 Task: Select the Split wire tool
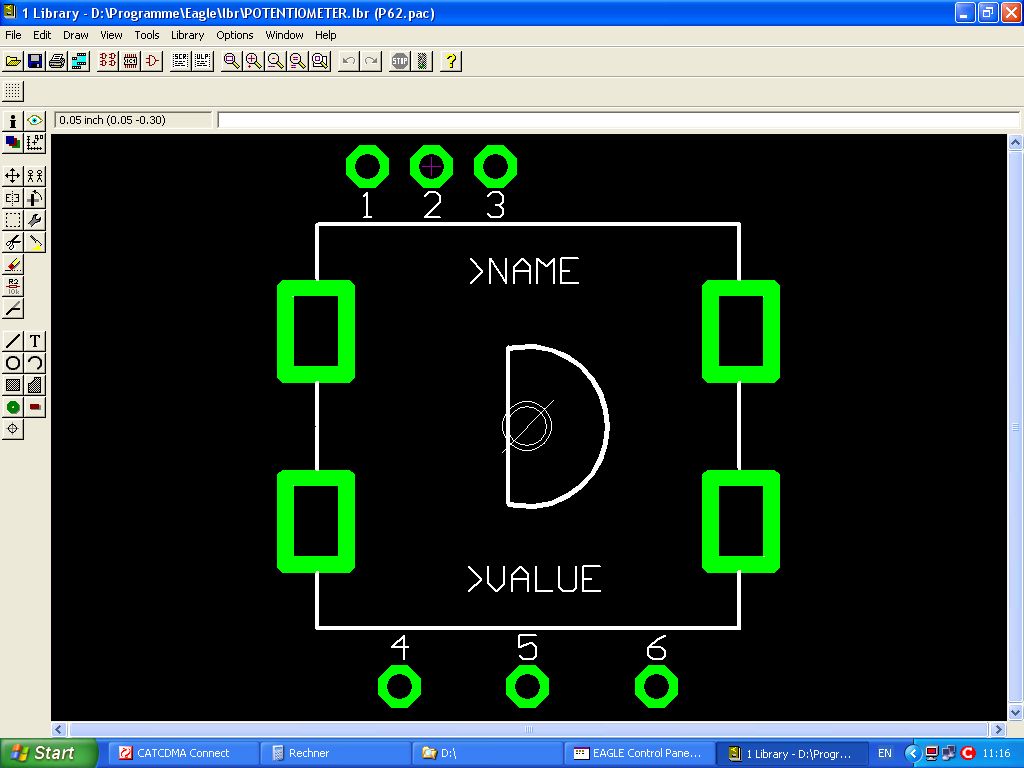12,308
